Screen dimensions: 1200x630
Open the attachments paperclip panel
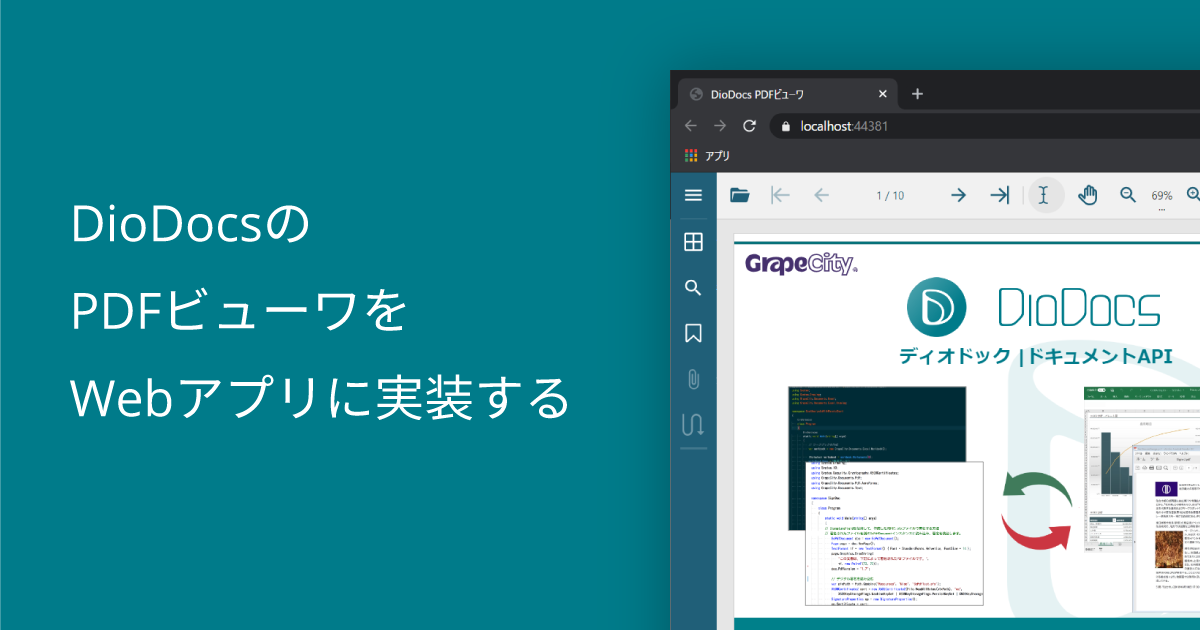[x=693, y=379]
